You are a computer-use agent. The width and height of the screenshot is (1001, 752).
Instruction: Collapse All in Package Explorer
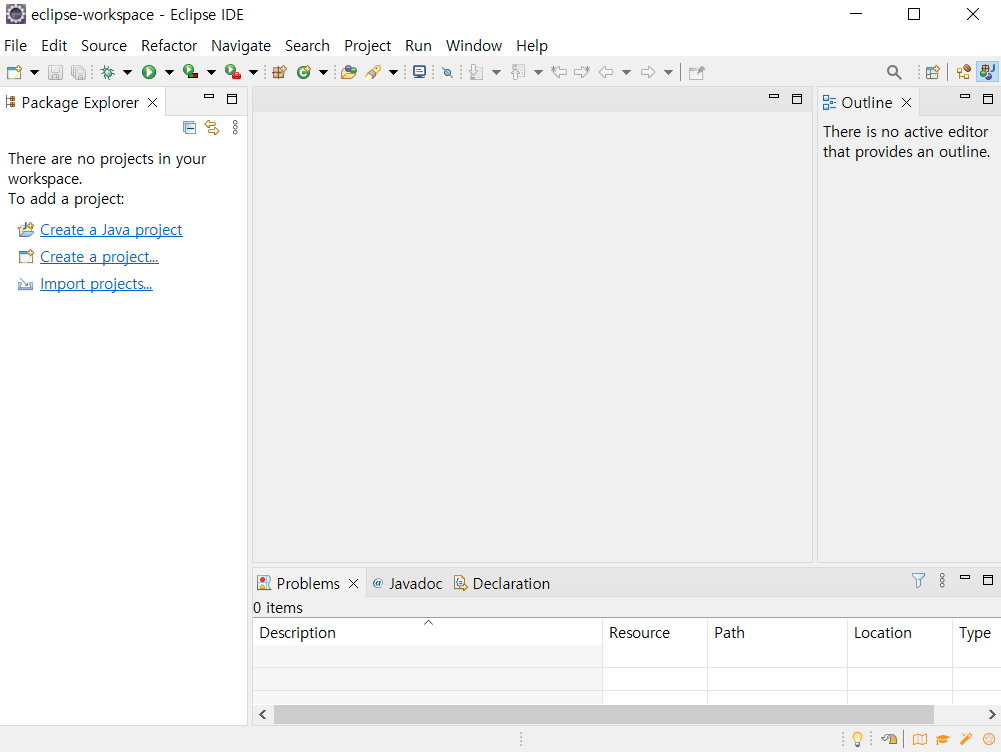[190, 128]
